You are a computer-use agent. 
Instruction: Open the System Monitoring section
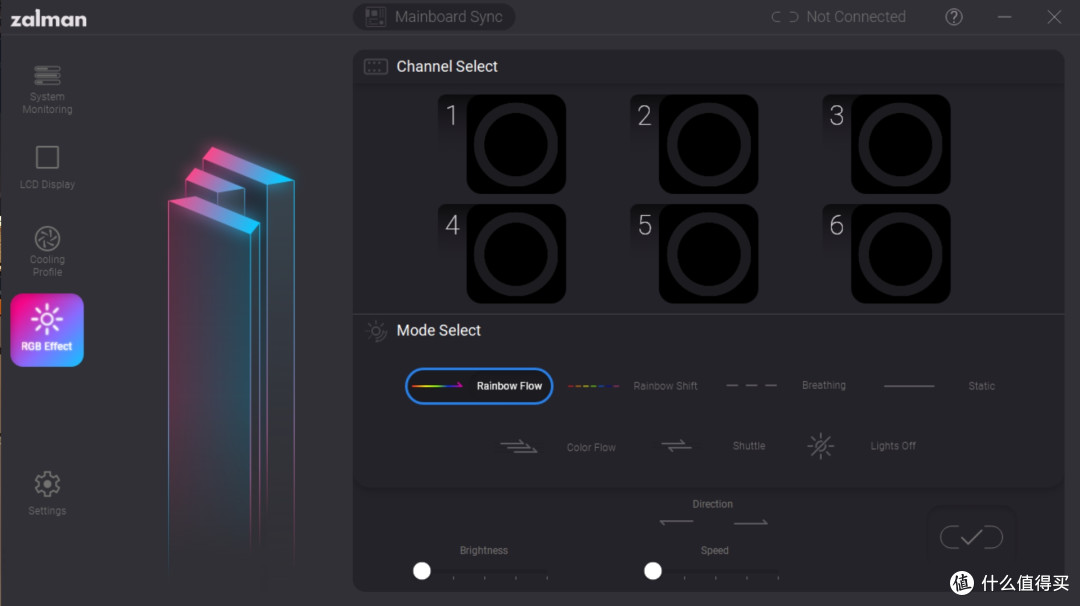click(47, 90)
